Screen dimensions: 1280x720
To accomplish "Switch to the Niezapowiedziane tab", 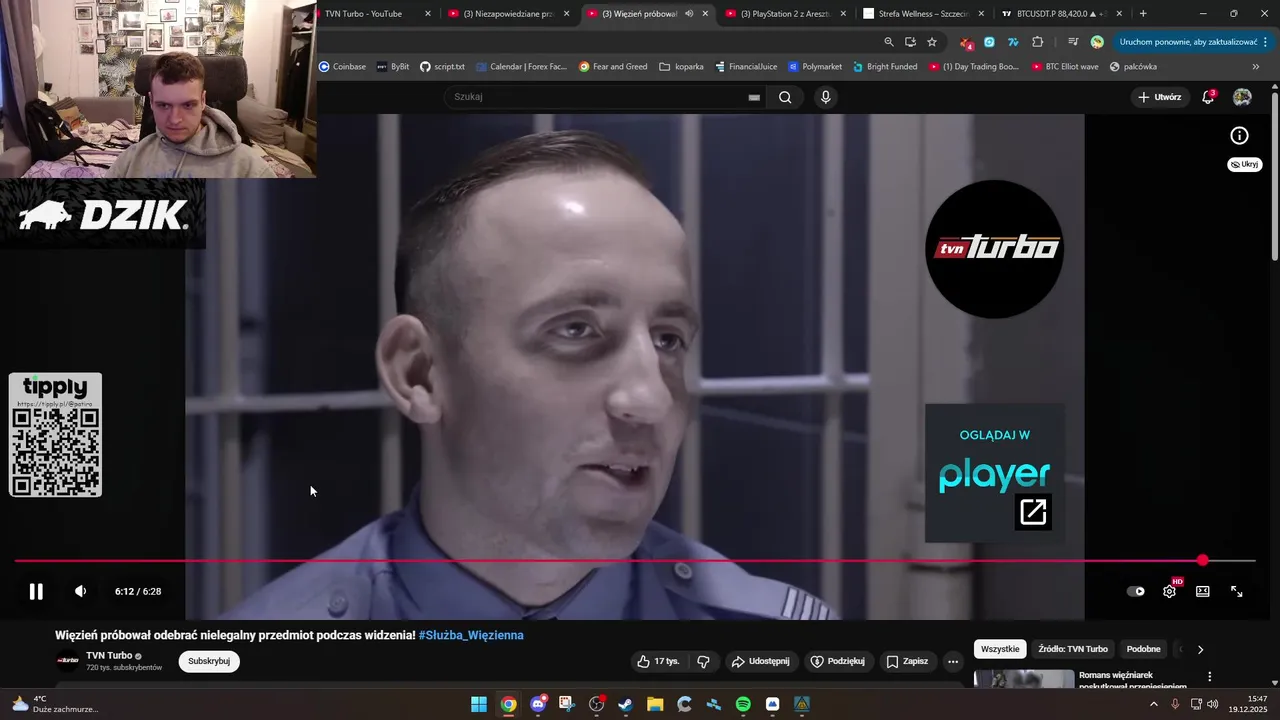I will [x=510, y=14].
